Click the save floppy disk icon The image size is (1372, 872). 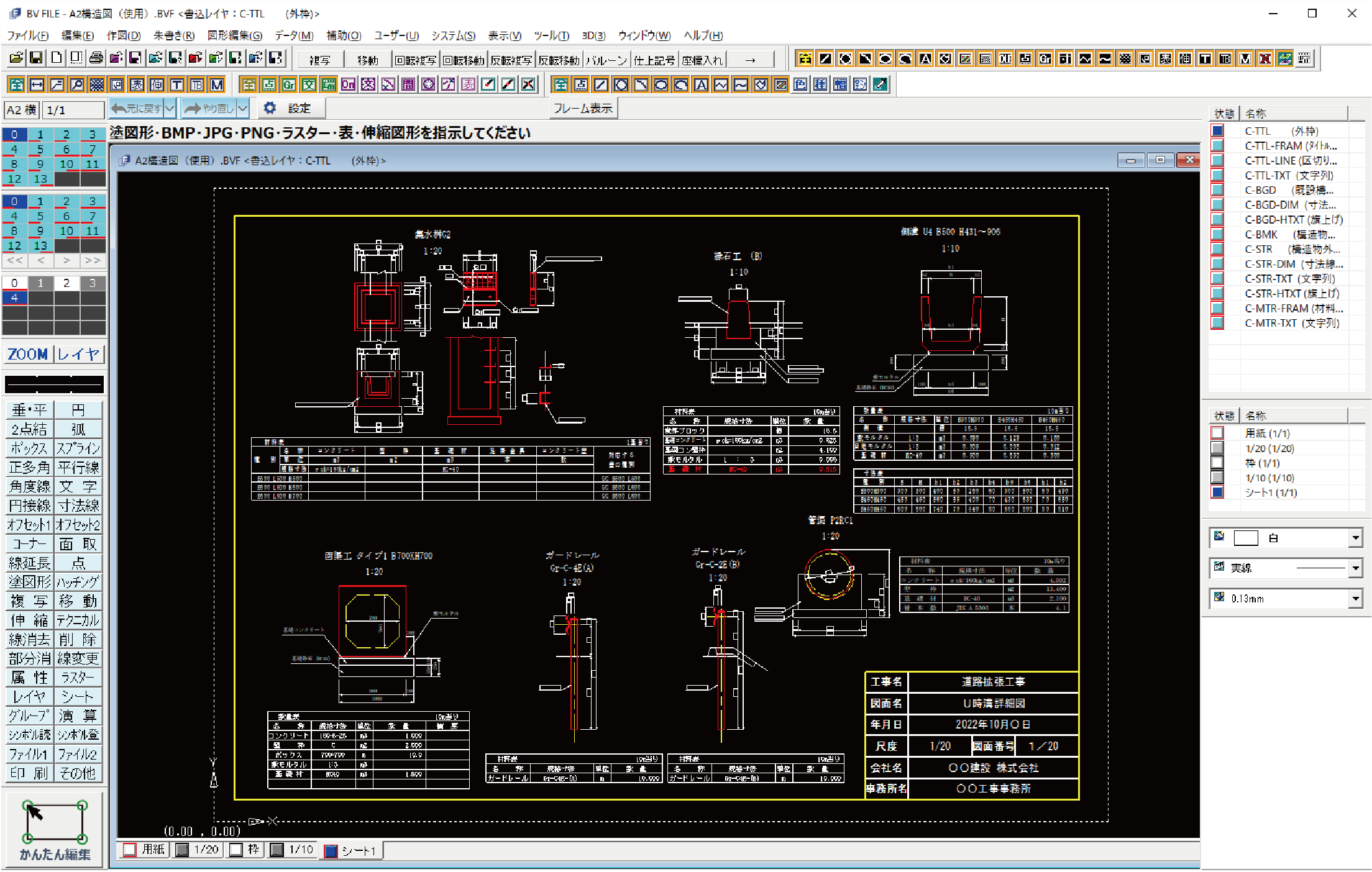pos(37,58)
